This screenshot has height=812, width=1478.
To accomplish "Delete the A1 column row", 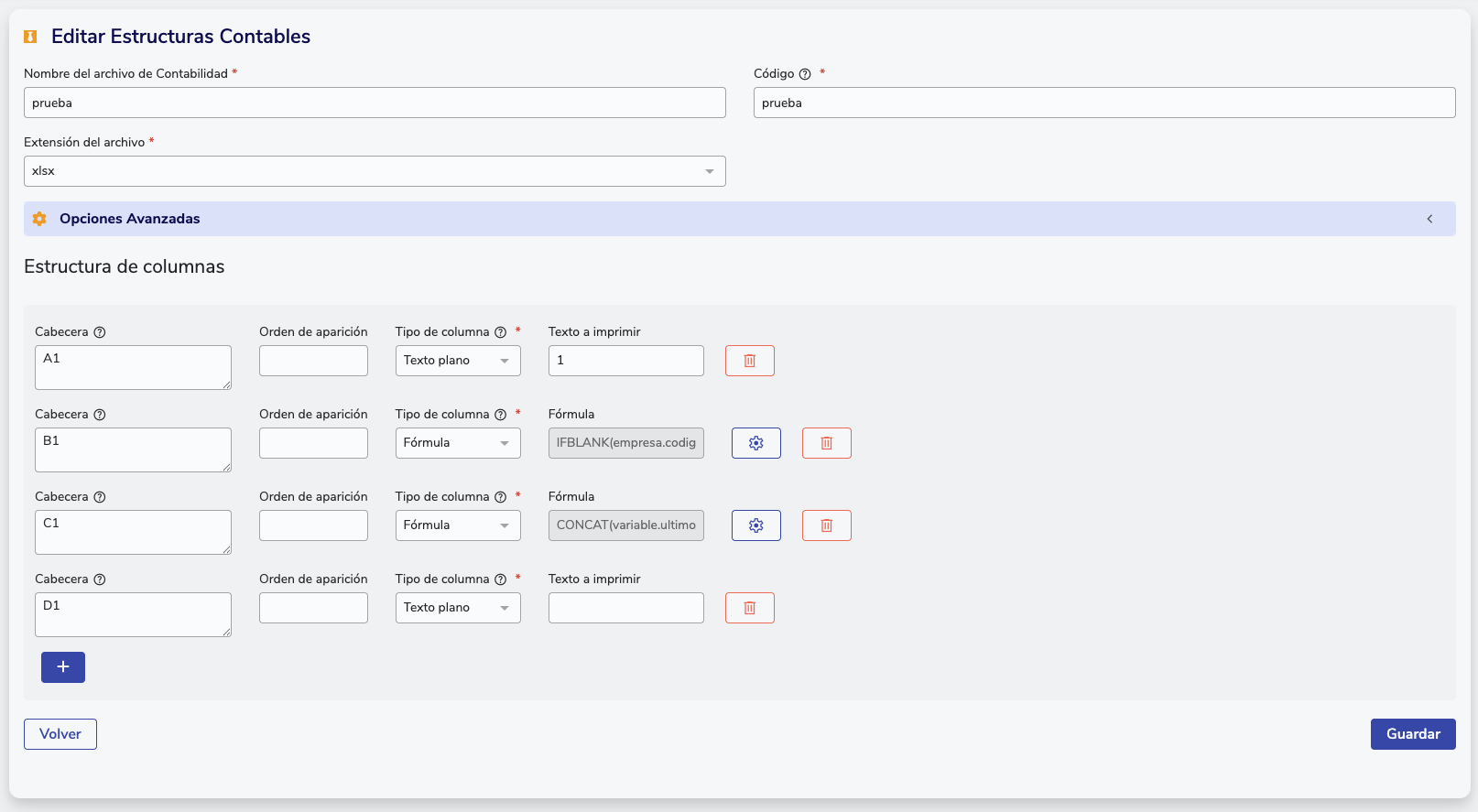I will [x=749, y=361].
